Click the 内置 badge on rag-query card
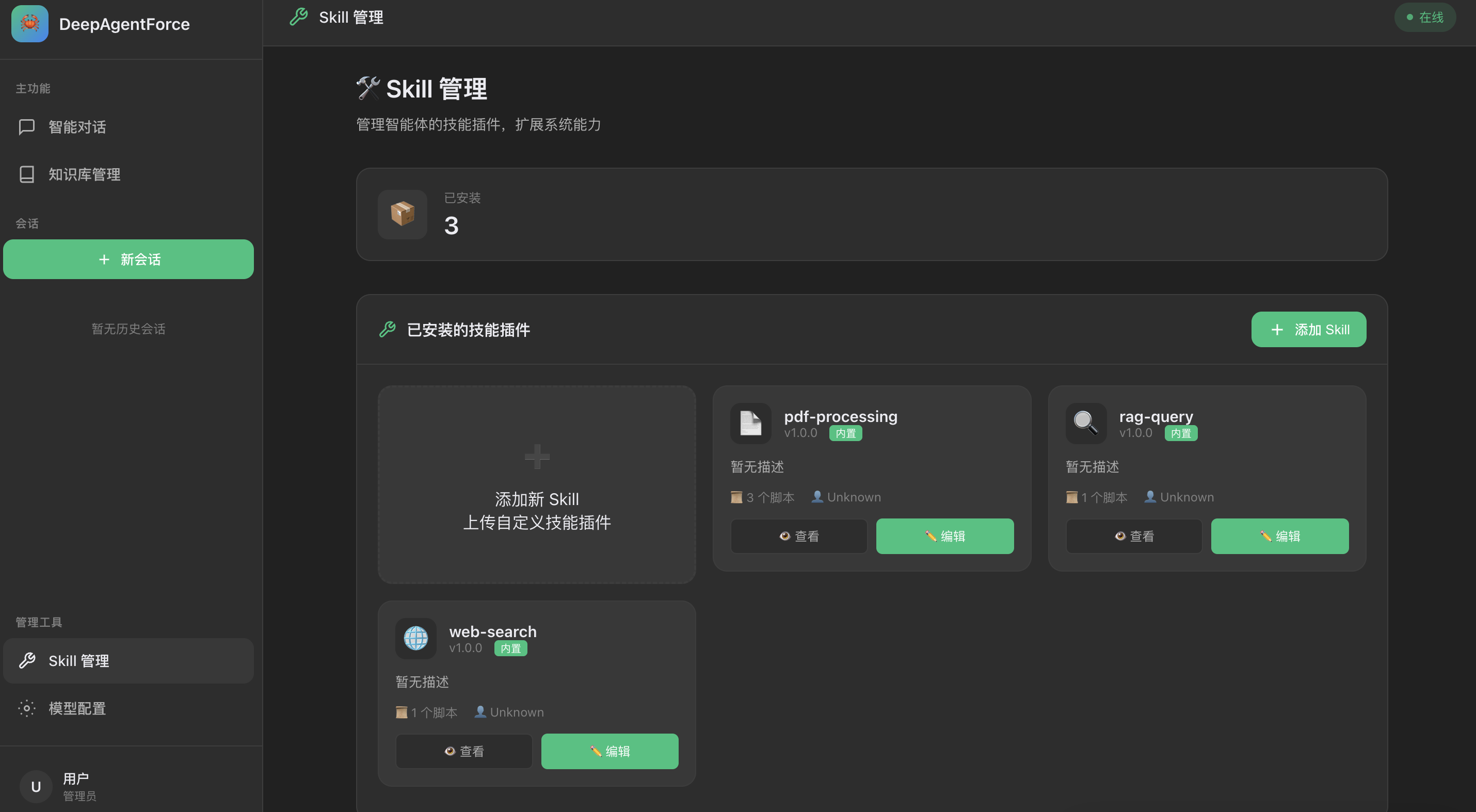This screenshot has height=812, width=1476. click(1181, 433)
